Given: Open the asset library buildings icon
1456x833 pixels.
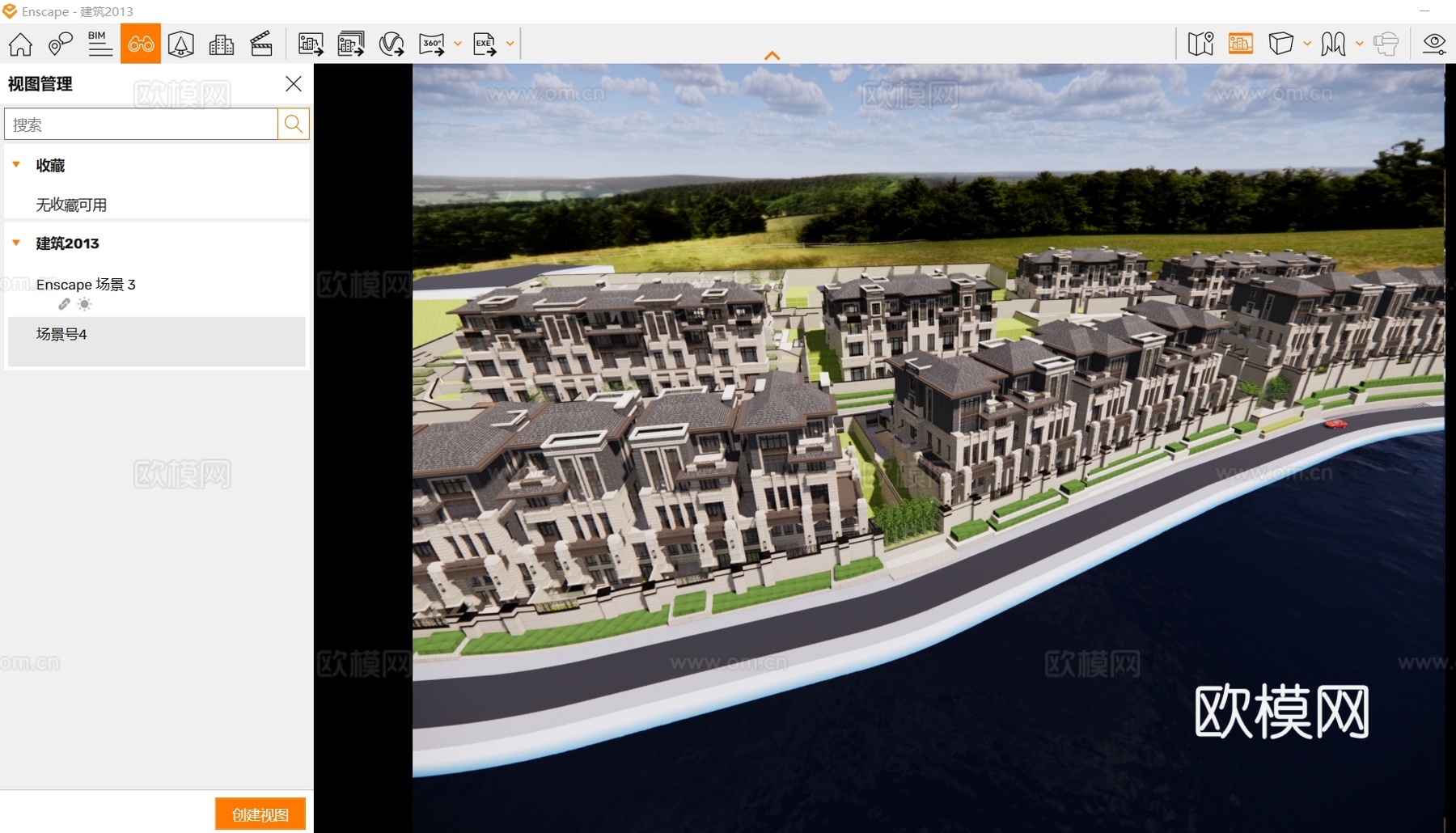Looking at the screenshot, I should pos(221,44).
